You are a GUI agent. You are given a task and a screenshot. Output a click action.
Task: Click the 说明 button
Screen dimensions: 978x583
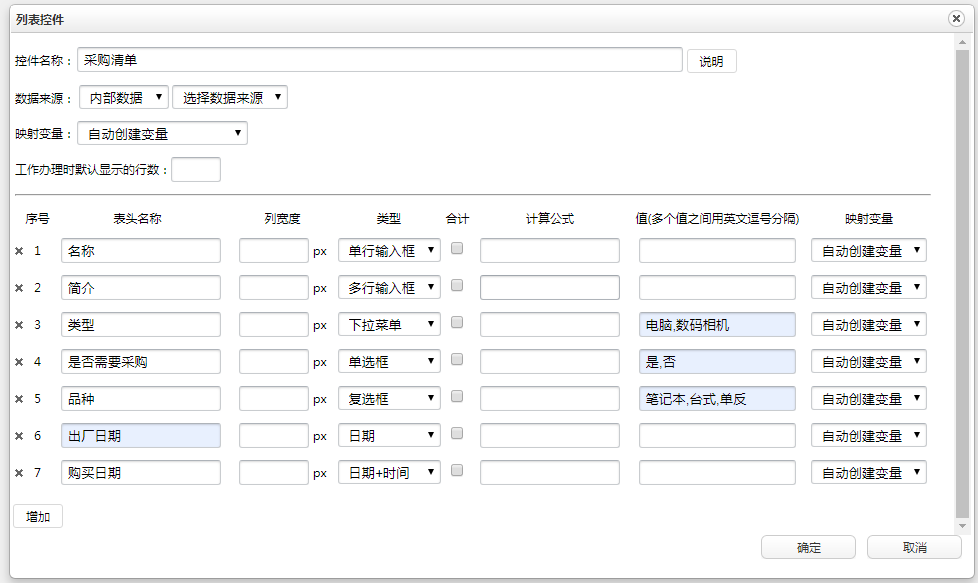tap(711, 61)
